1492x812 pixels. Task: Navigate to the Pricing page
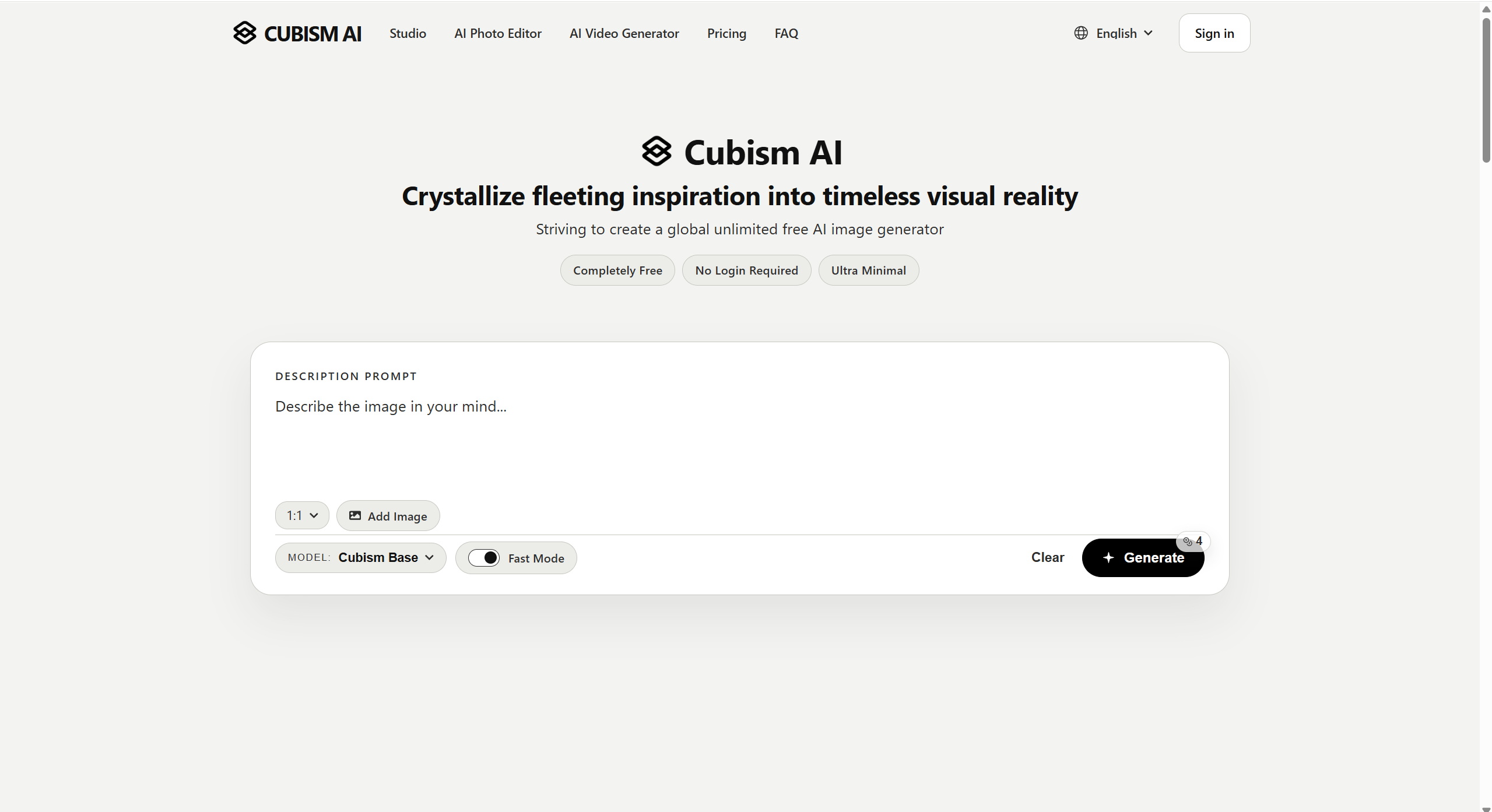pyautogui.click(x=726, y=33)
